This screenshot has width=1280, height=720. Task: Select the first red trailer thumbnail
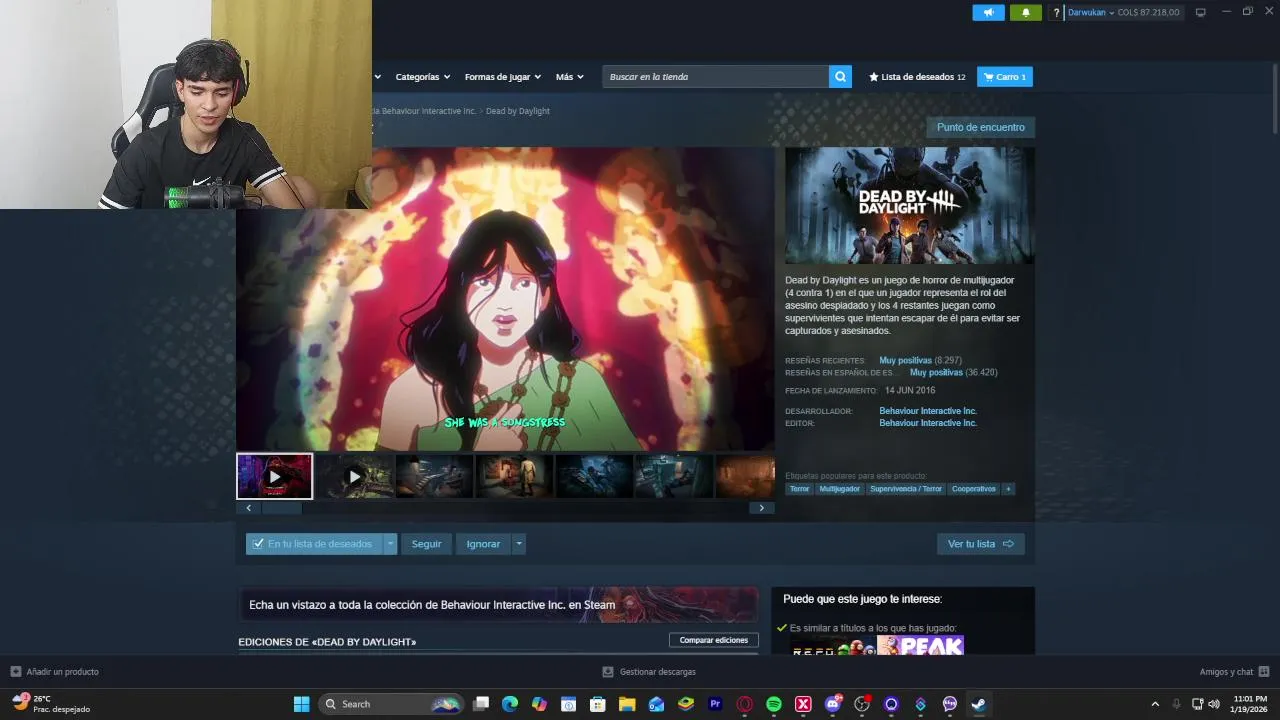coord(275,476)
